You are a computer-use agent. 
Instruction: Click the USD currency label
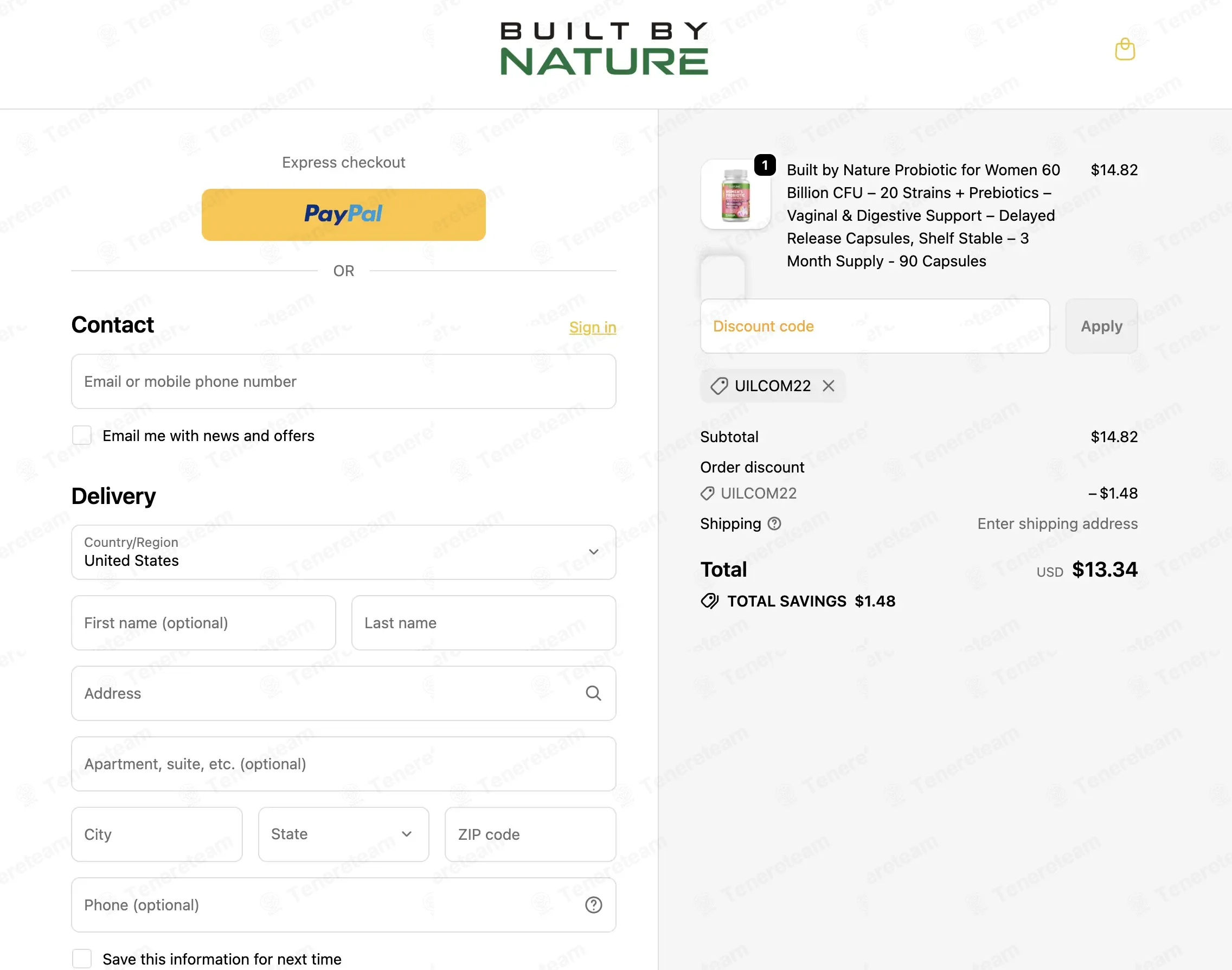(x=1050, y=572)
